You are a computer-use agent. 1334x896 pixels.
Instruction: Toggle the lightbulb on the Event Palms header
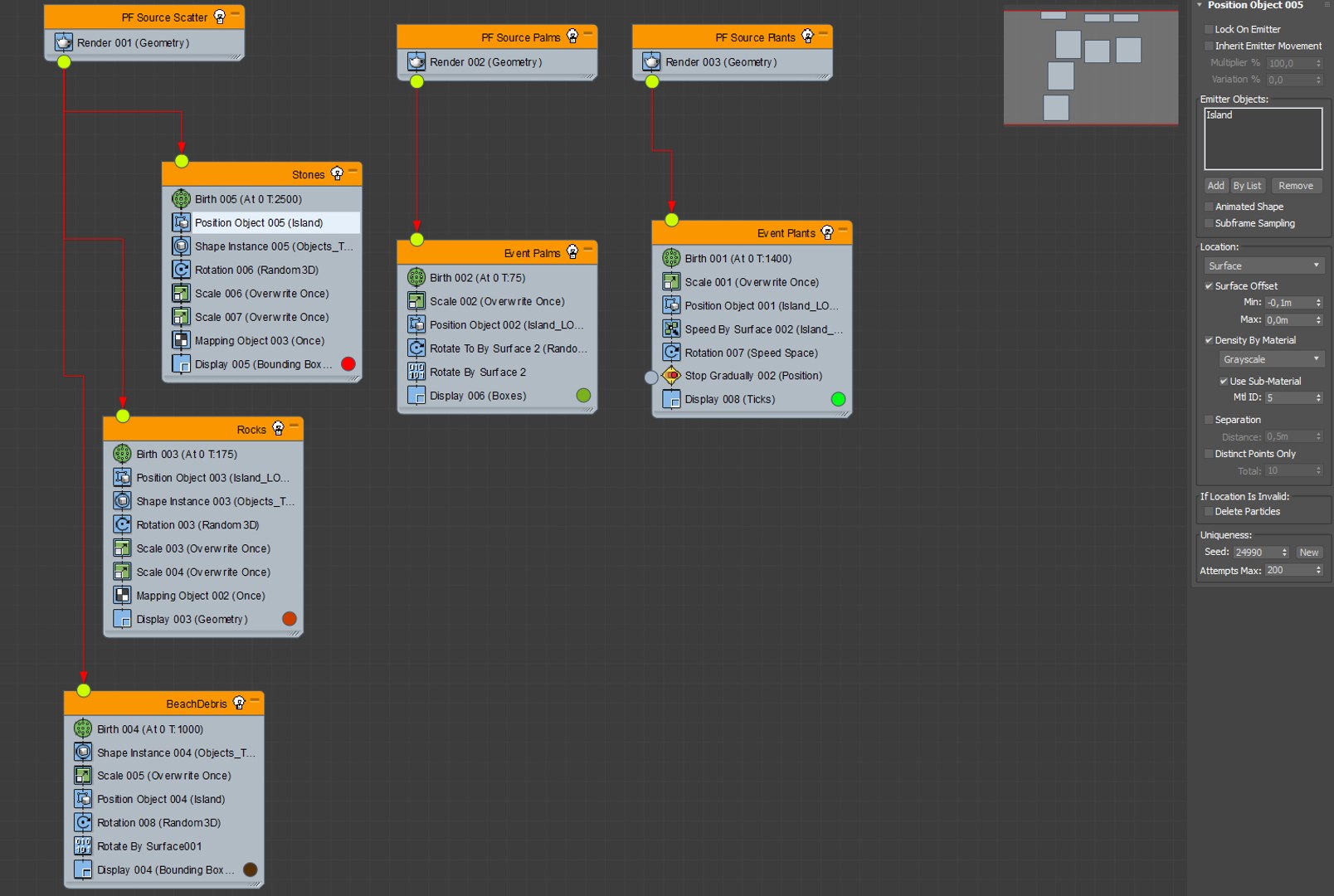tap(572, 252)
